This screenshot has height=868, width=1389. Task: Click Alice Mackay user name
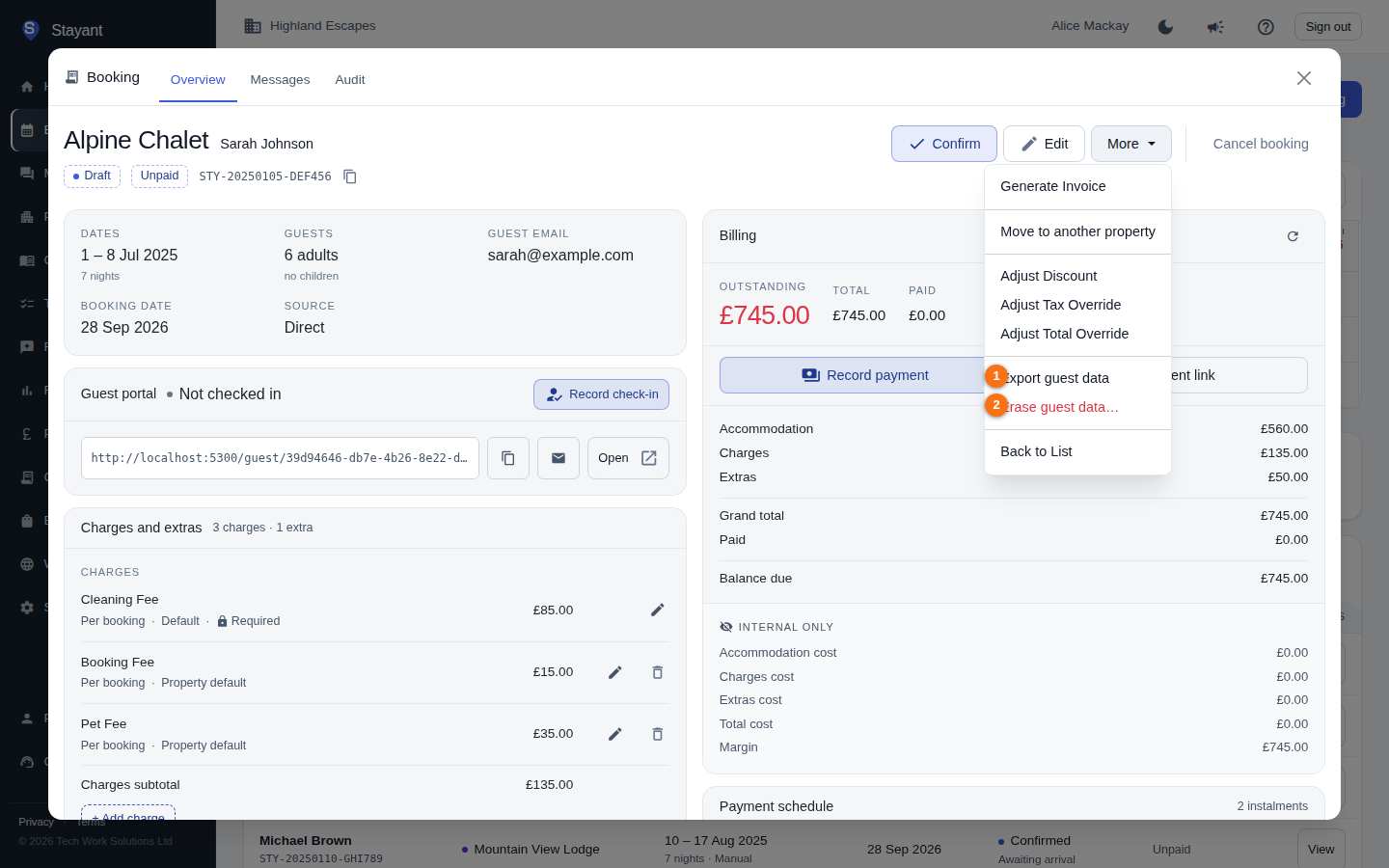coord(1090,26)
